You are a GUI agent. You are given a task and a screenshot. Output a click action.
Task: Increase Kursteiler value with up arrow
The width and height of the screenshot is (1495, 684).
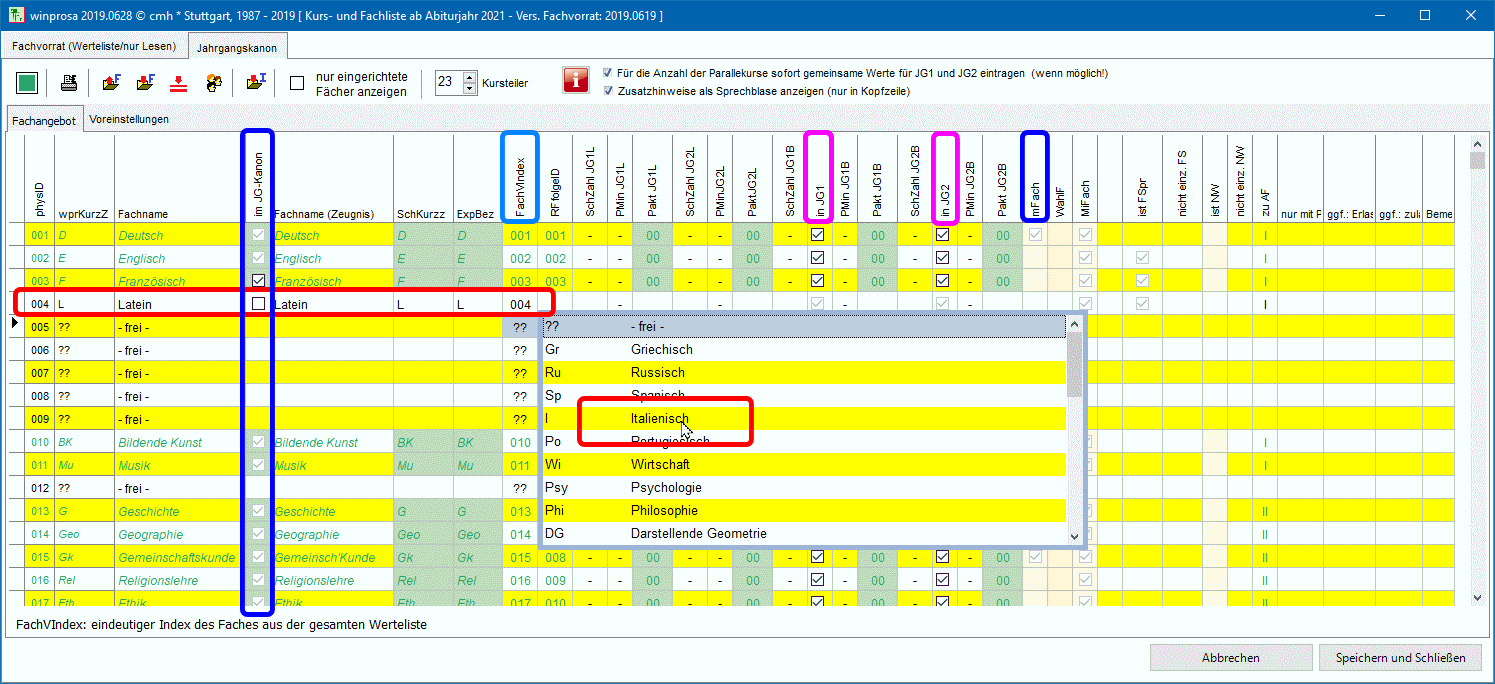(x=470, y=77)
